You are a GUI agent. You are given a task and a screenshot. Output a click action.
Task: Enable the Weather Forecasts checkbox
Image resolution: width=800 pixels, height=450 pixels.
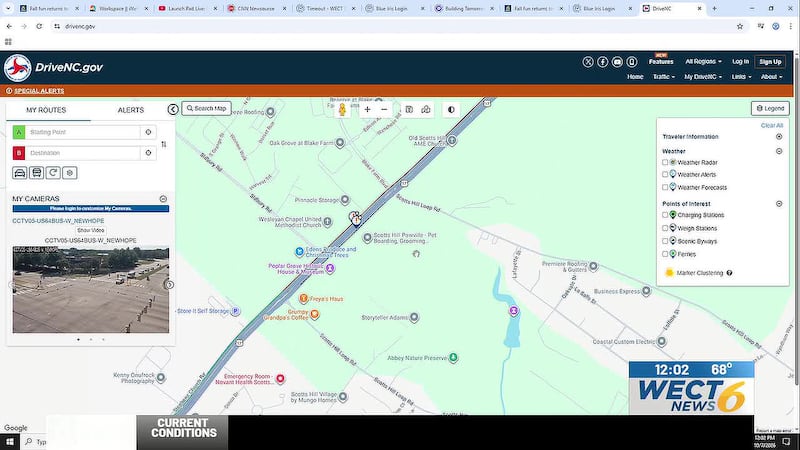click(665, 187)
